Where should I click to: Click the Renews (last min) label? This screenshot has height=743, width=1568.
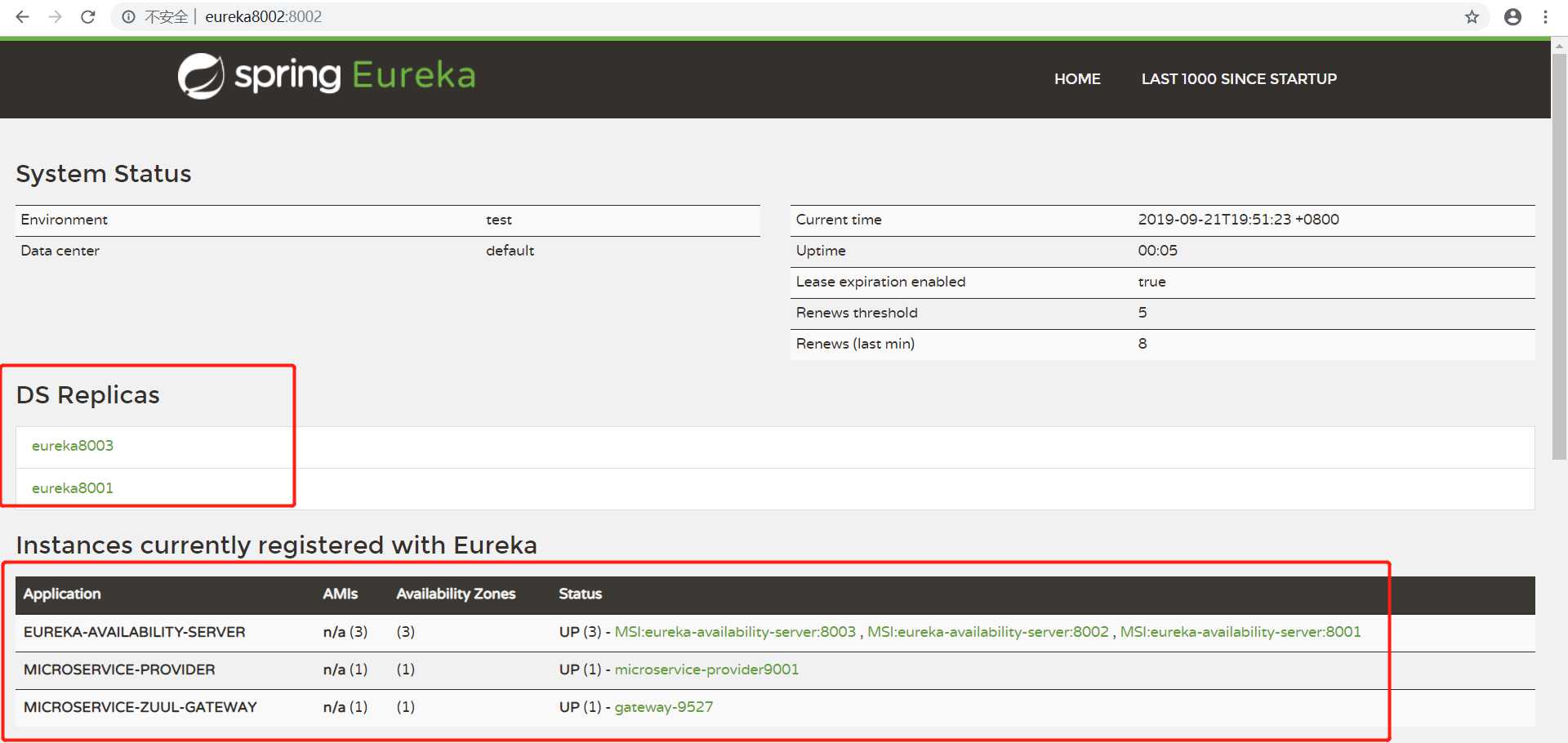(855, 344)
